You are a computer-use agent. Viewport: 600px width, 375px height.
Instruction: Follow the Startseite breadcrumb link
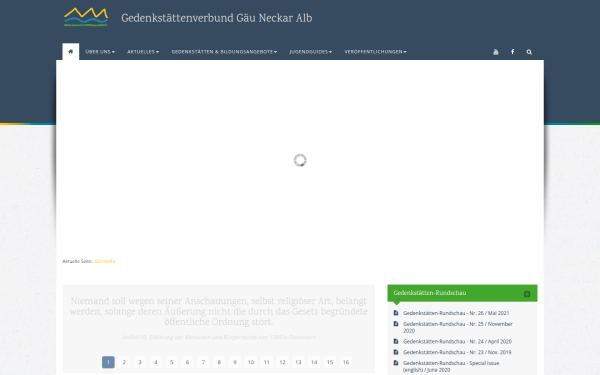pos(105,261)
